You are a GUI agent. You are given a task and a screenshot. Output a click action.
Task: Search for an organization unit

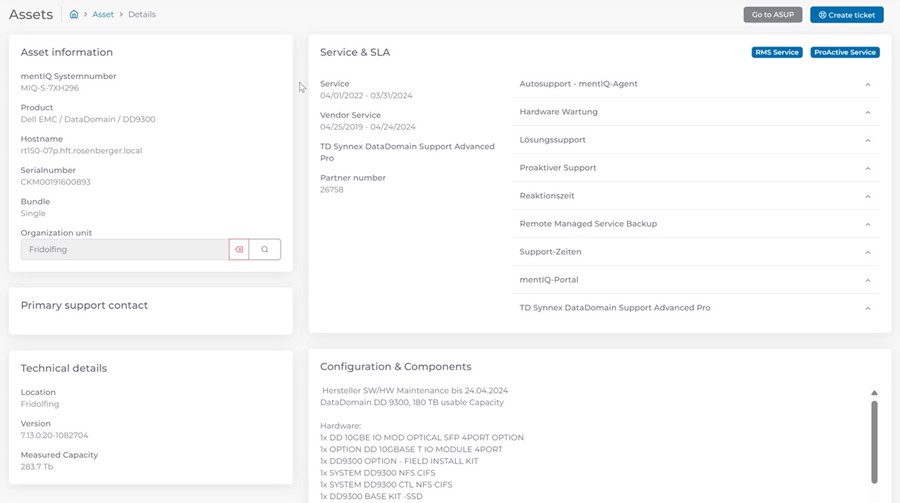click(x=265, y=249)
